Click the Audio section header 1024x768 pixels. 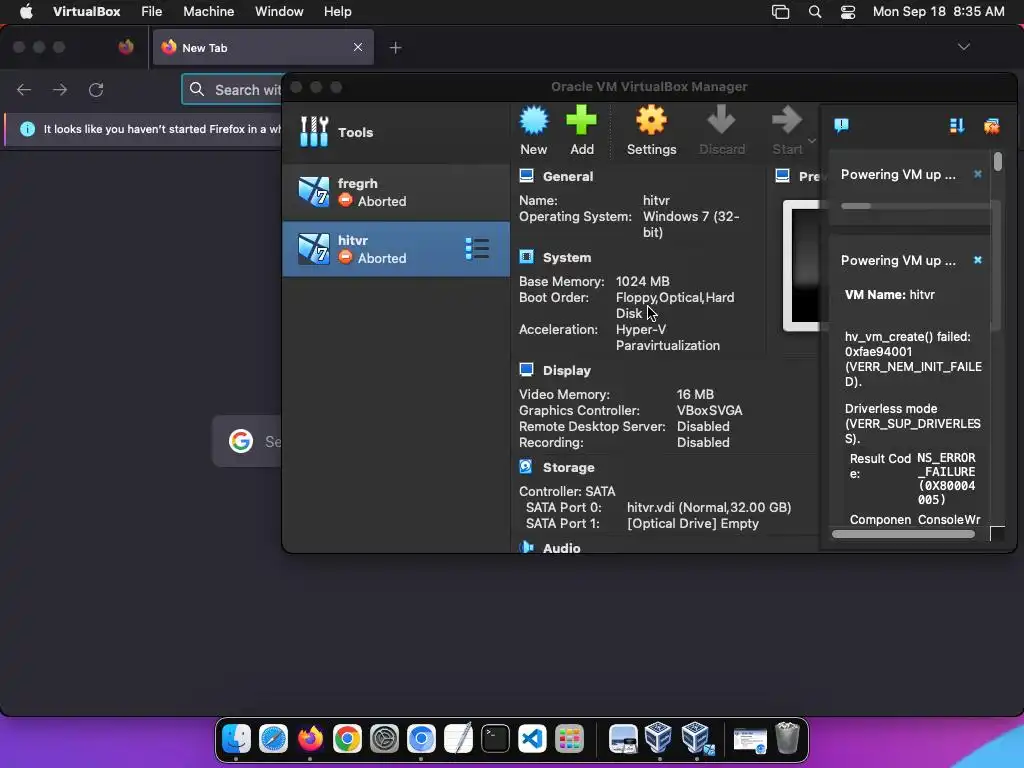(x=561, y=548)
